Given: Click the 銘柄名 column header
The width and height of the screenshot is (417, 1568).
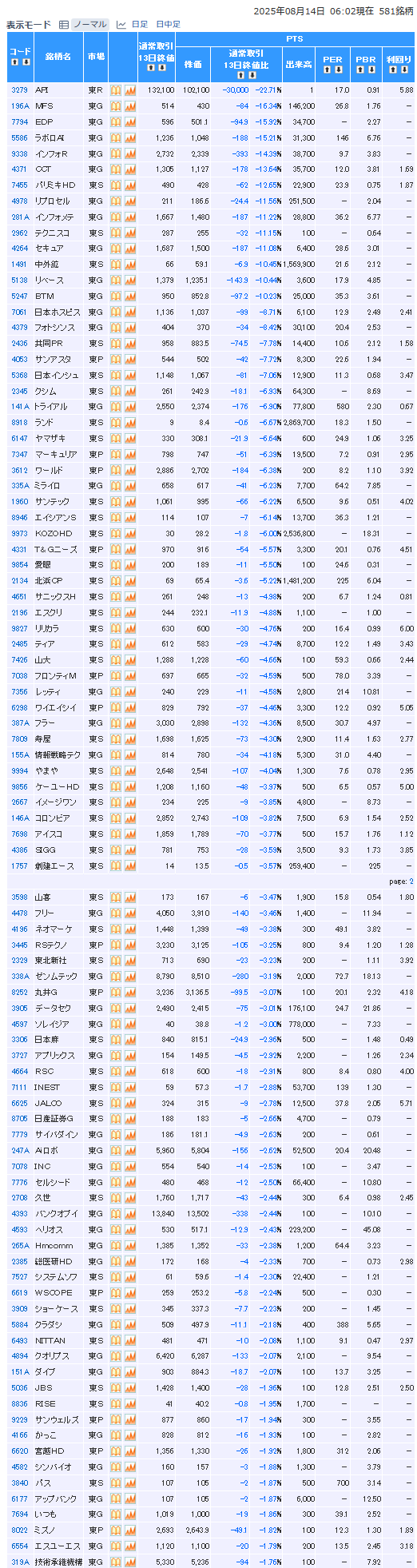Looking at the screenshot, I should (x=58, y=57).
